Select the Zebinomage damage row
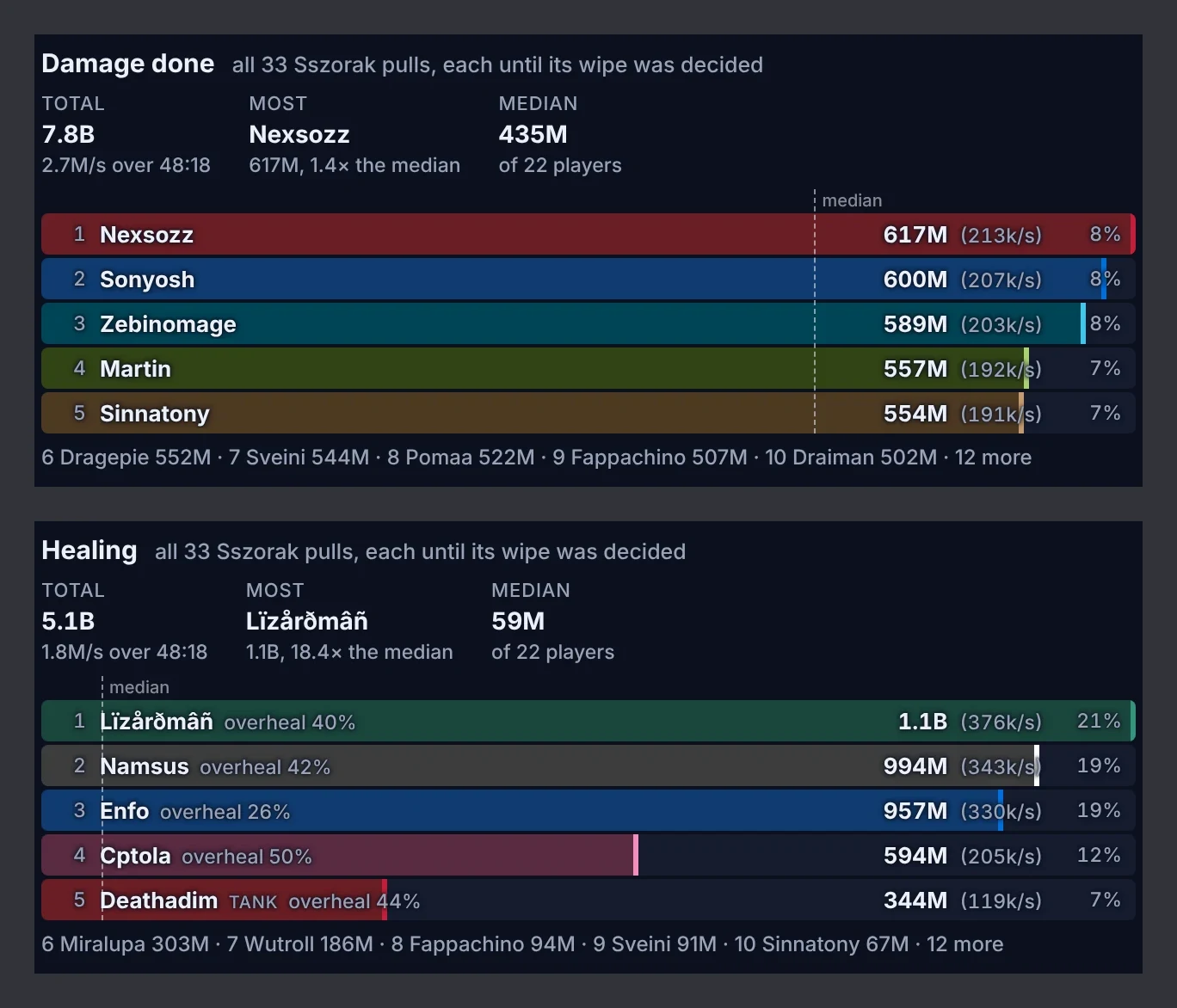Viewport: 1177px width, 1008px height. 588,323
